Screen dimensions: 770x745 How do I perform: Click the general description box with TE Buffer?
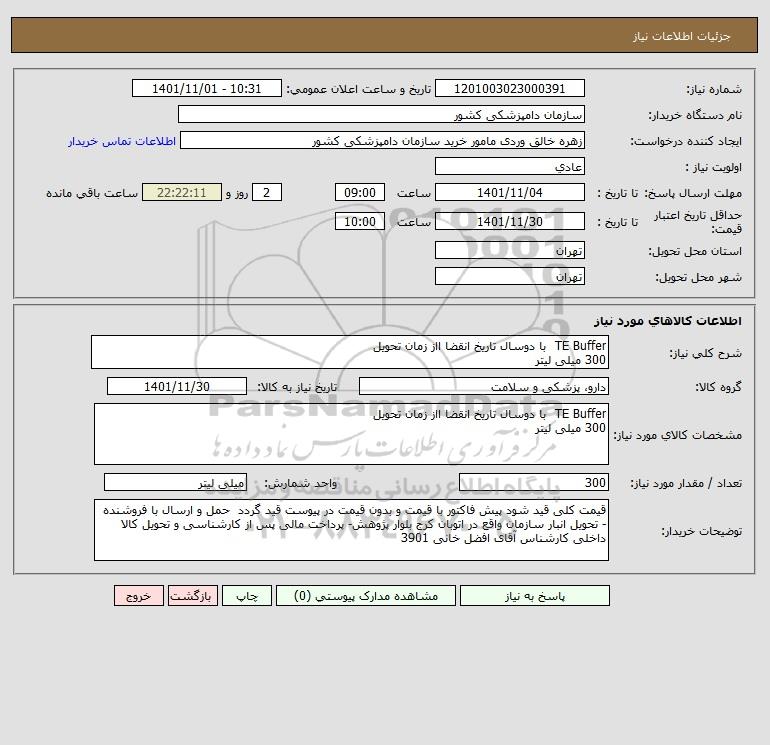(x=350, y=352)
